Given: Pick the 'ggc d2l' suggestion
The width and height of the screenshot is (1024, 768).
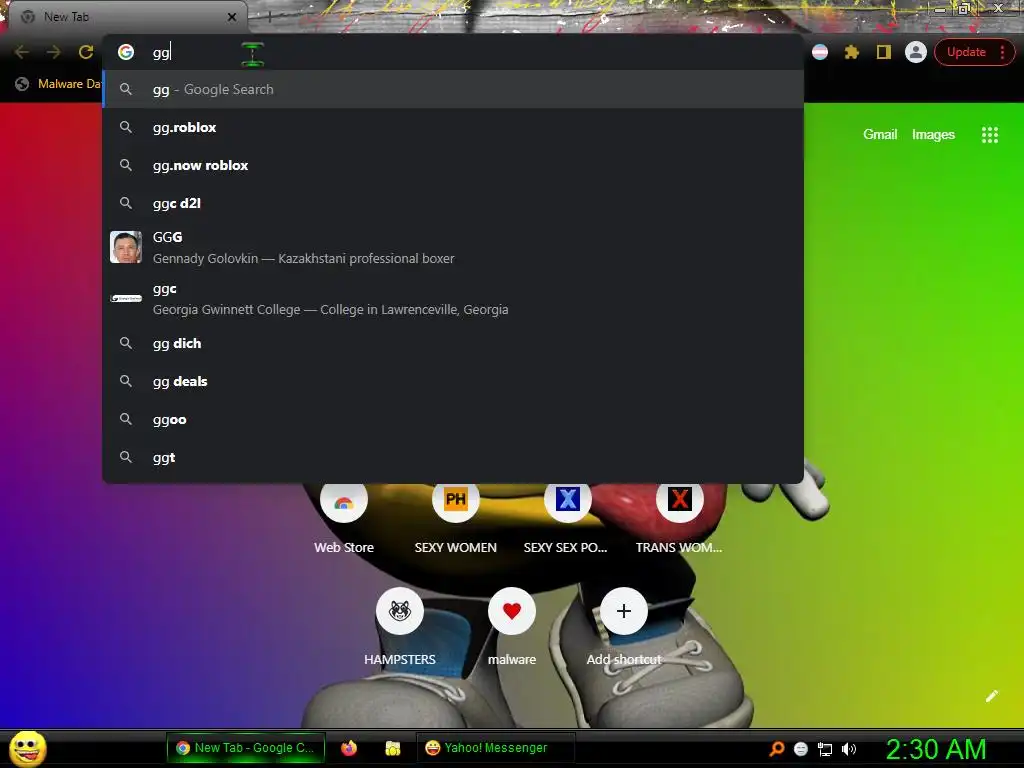Looking at the screenshot, I should [453, 203].
